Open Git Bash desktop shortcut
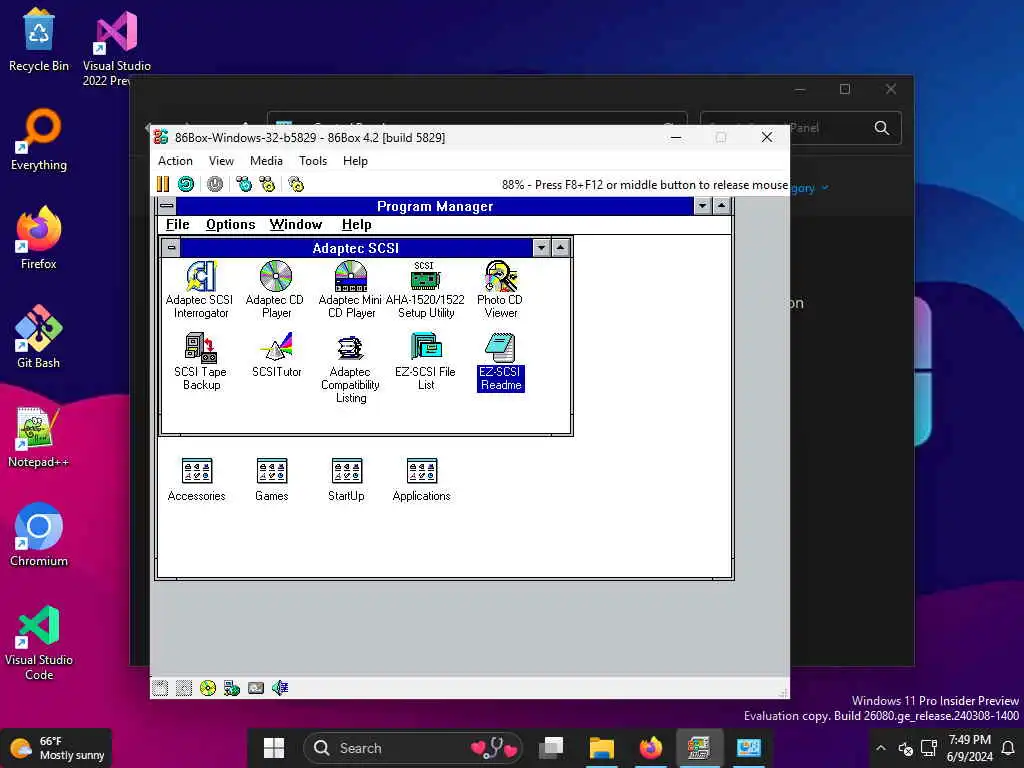 39,337
